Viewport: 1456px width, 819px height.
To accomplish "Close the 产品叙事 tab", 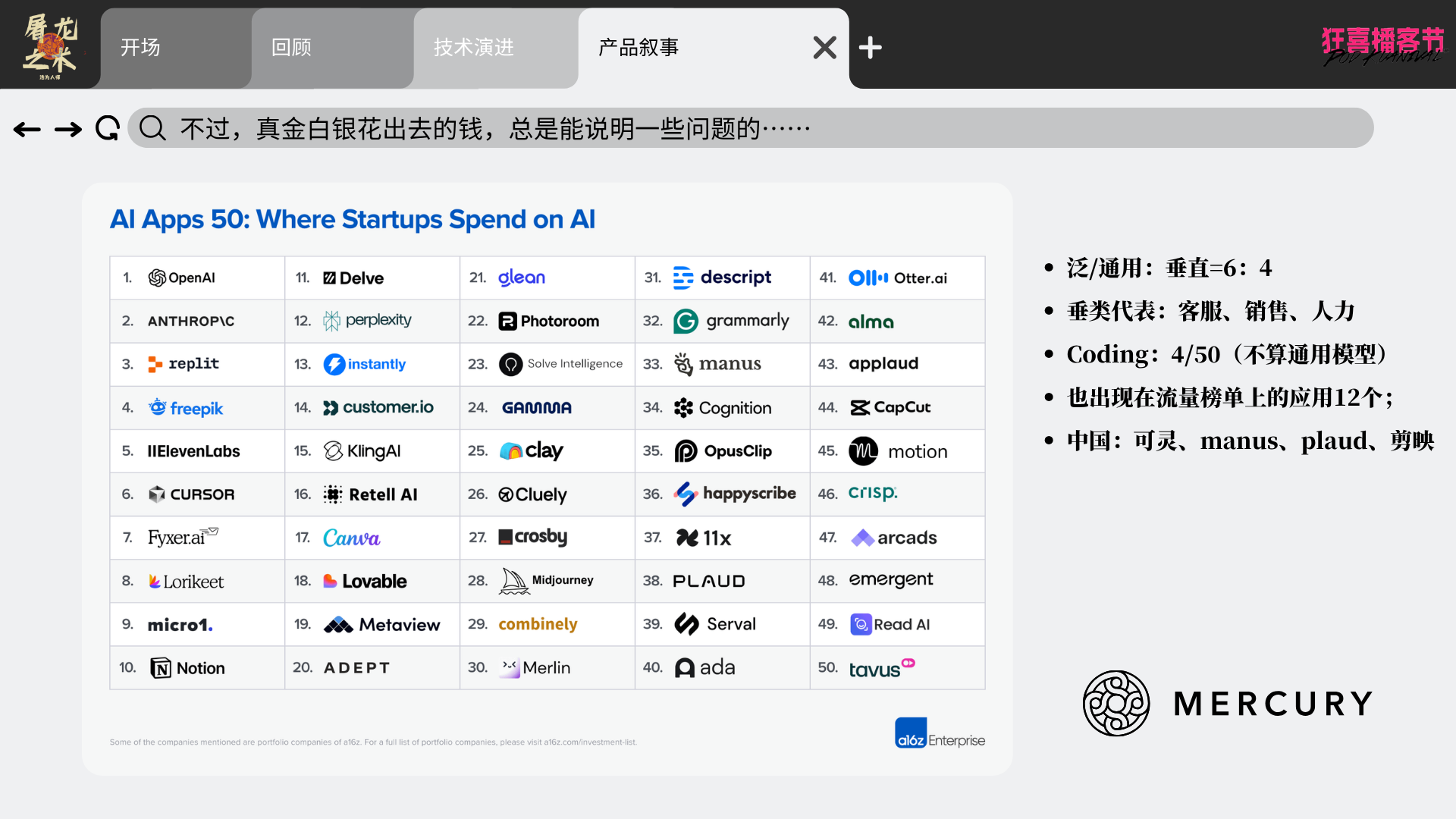I will [824, 48].
